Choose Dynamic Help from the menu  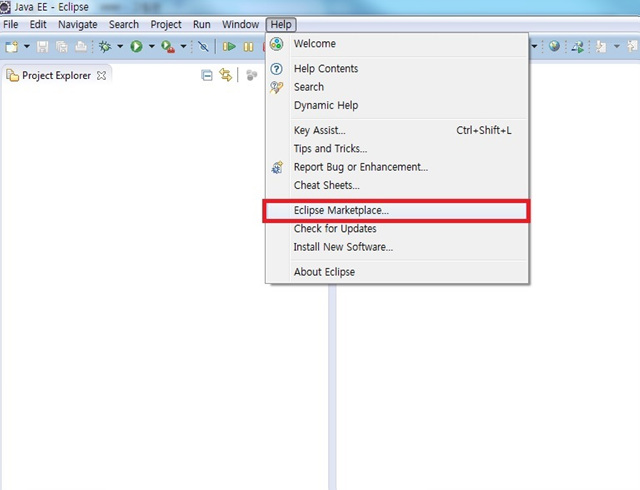point(397,105)
